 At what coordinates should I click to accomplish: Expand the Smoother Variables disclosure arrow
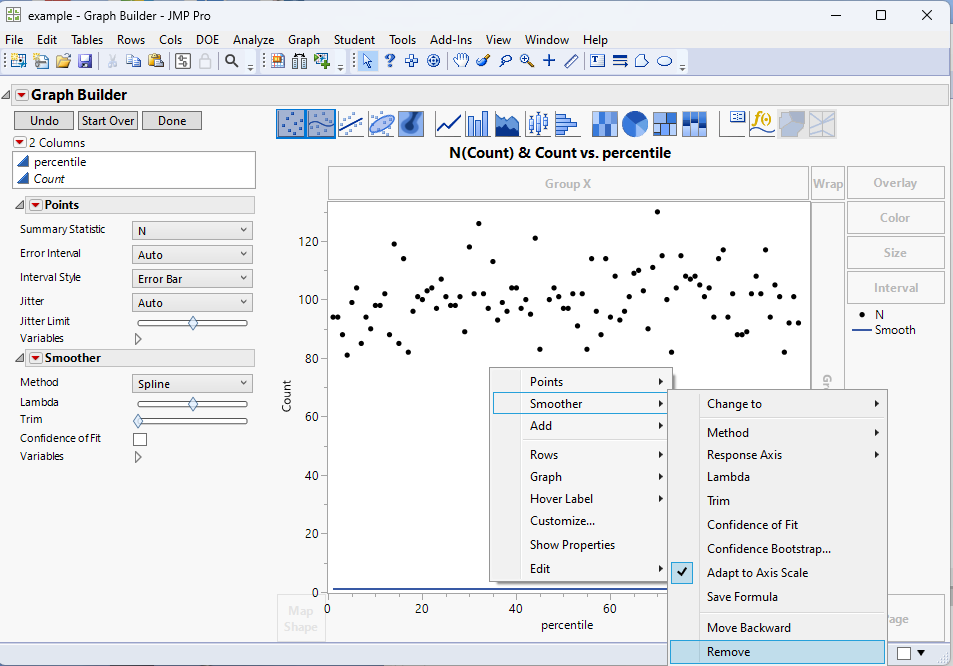click(137, 456)
